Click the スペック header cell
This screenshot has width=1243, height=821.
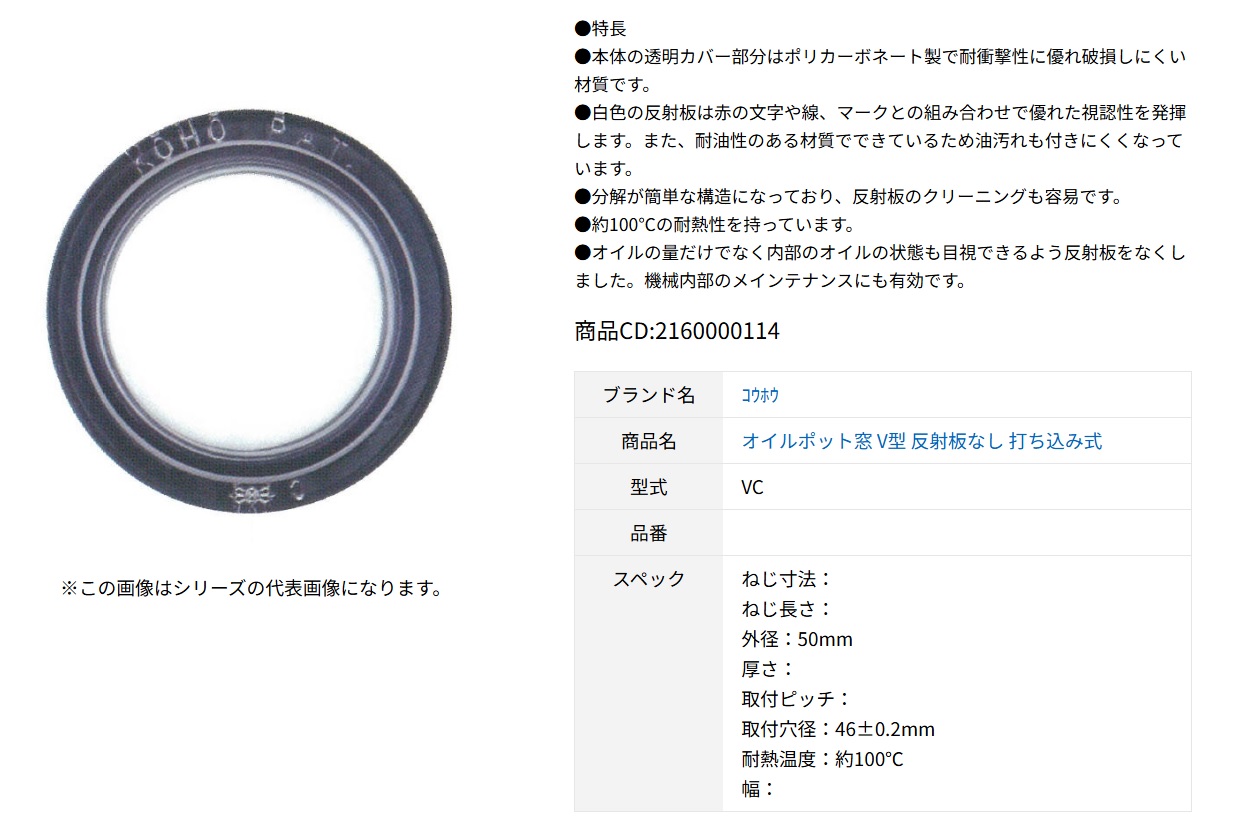pos(649,683)
